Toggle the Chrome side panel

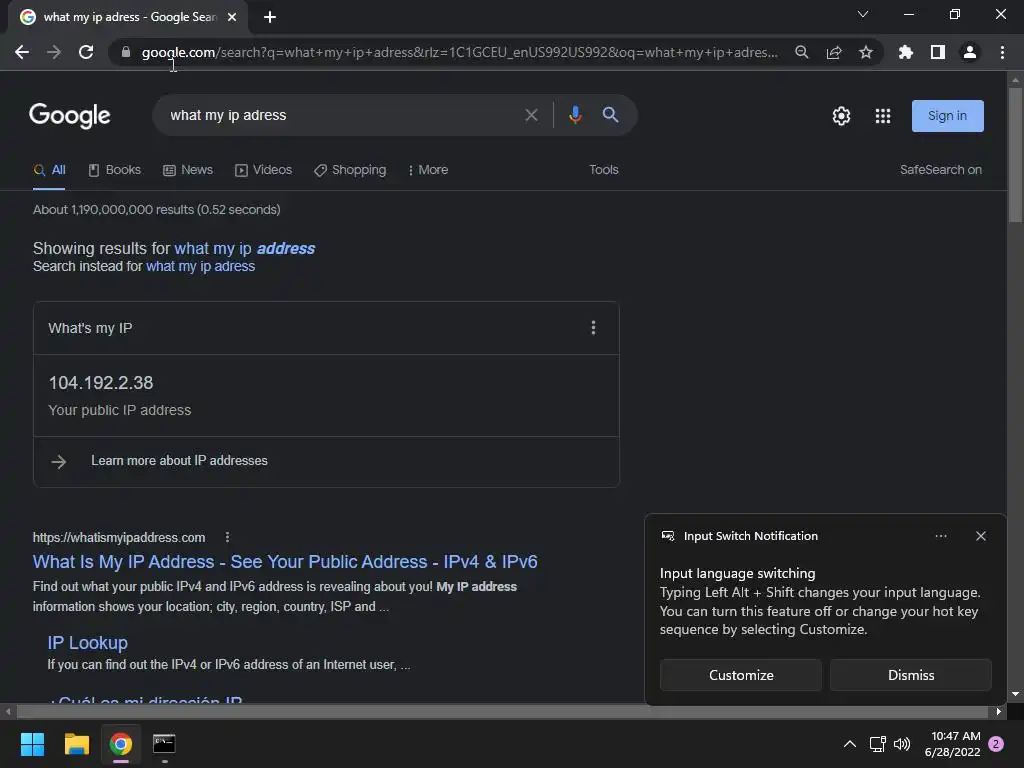pyautogui.click(x=938, y=52)
